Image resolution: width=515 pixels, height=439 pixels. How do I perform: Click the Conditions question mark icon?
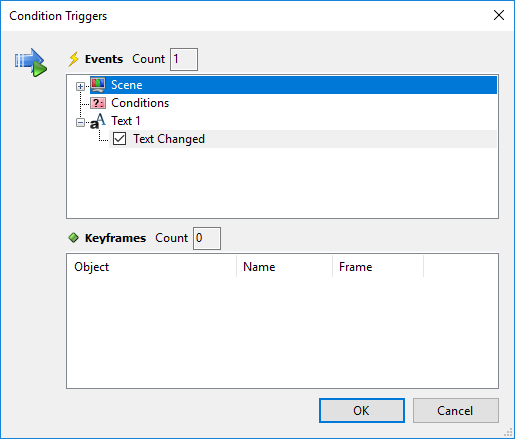98,103
